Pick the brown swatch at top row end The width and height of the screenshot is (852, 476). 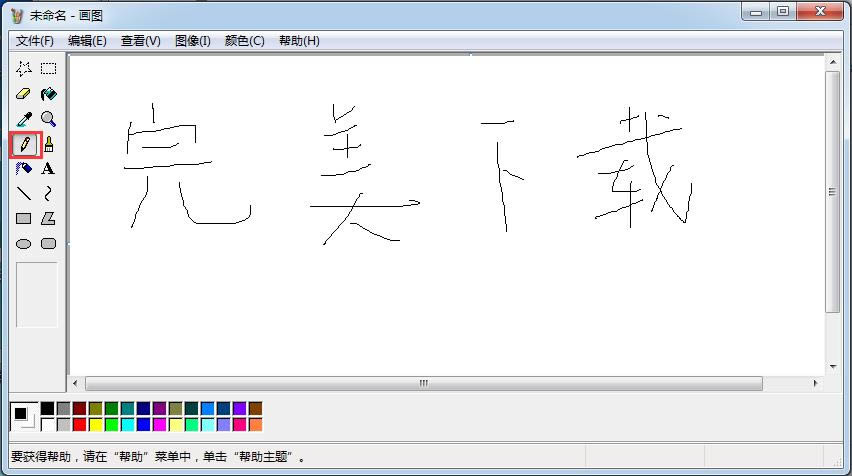(x=255, y=409)
